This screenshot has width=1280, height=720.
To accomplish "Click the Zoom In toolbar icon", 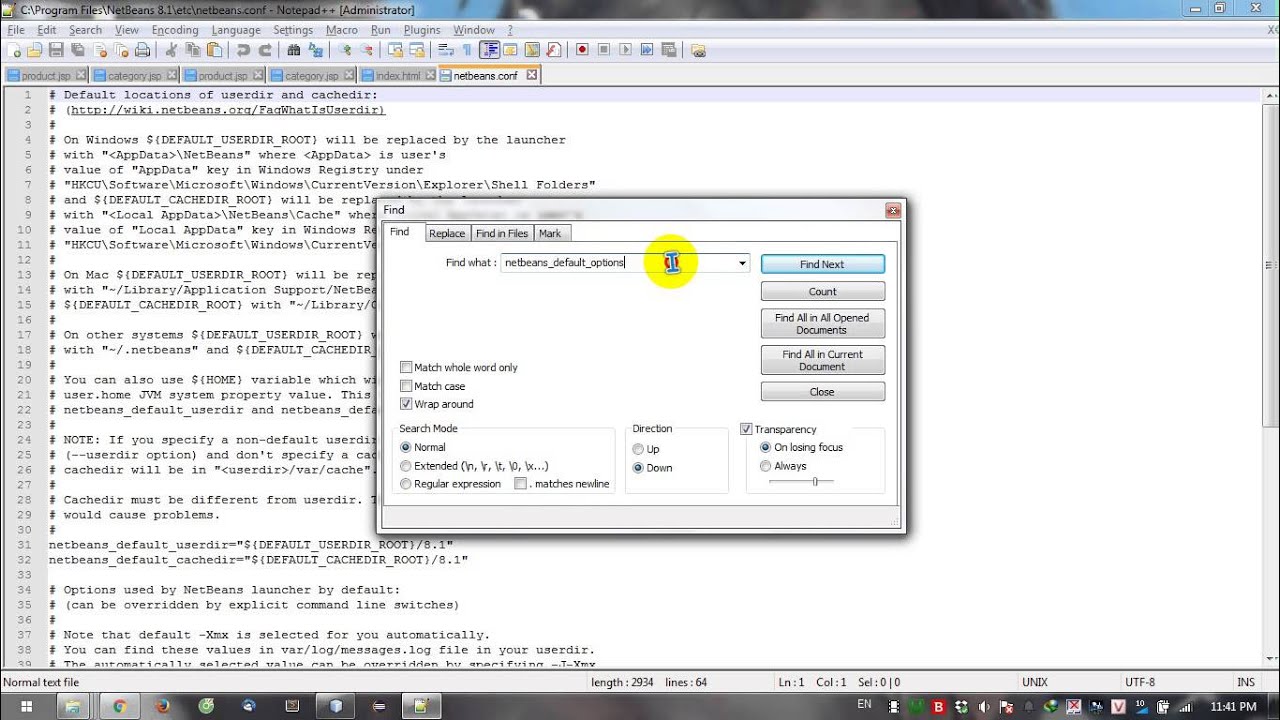I will pos(344,50).
